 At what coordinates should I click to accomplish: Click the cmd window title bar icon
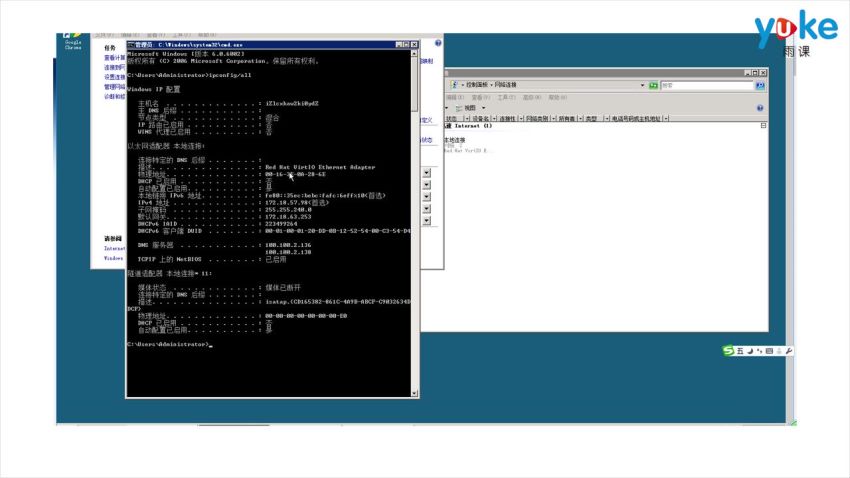pyautogui.click(x=131, y=44)
